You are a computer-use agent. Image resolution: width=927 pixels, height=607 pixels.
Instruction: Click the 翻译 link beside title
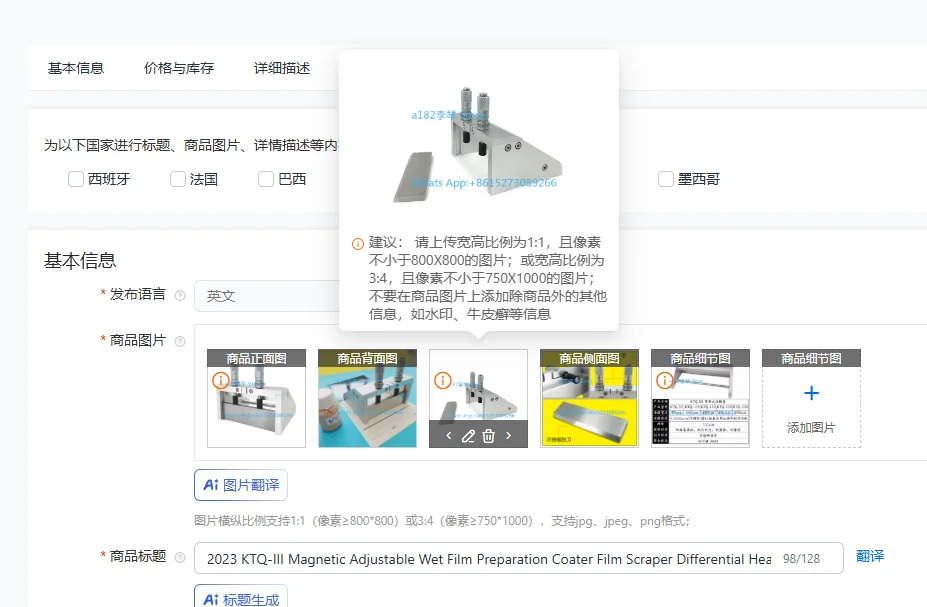[870, 556]
